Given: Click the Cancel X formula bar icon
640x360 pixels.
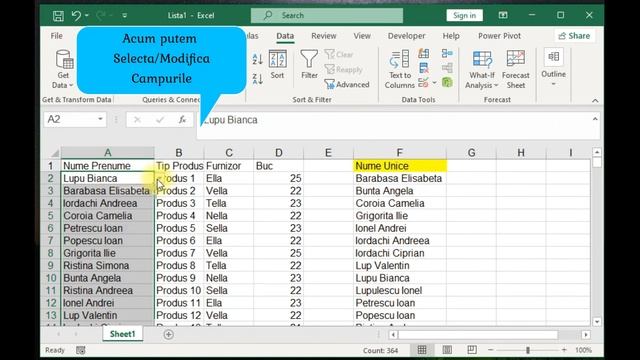Looking at the screenshot, I should click(x=137, y=120).
